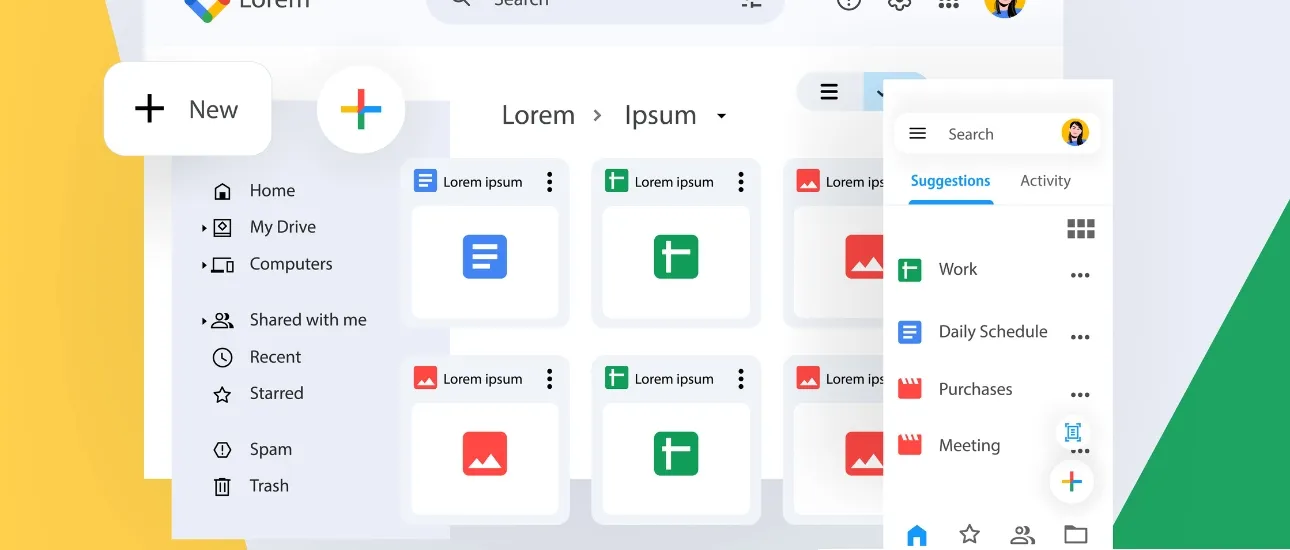Open the three-dot menu on the upper green spreadsheet card
This screenshot has width=1290, height=550.
(x=740, y=181)
